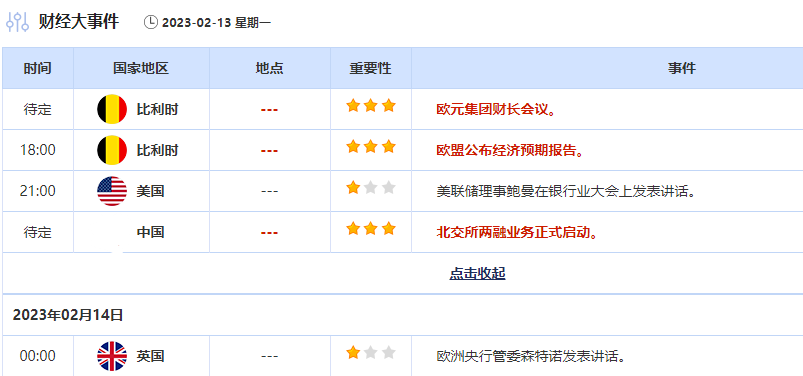The image size is (803, 376).
Task: Click the clock icon next to the date
Action: [x=151, y=22]
